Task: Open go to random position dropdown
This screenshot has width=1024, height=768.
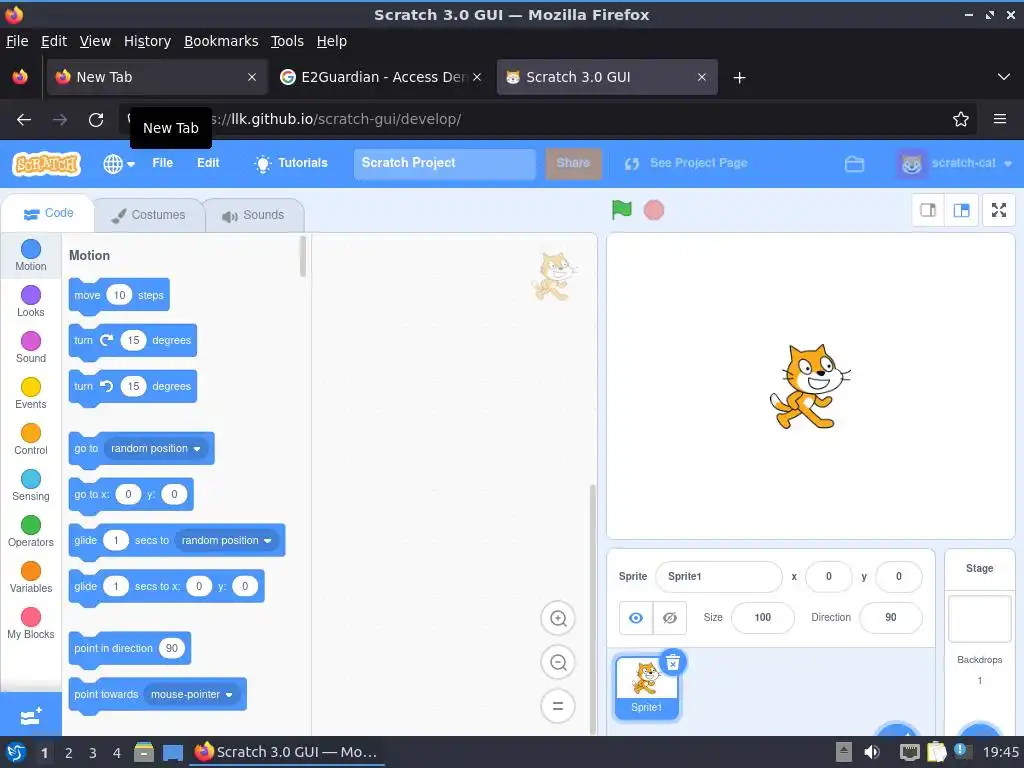Action: point(155,449)
